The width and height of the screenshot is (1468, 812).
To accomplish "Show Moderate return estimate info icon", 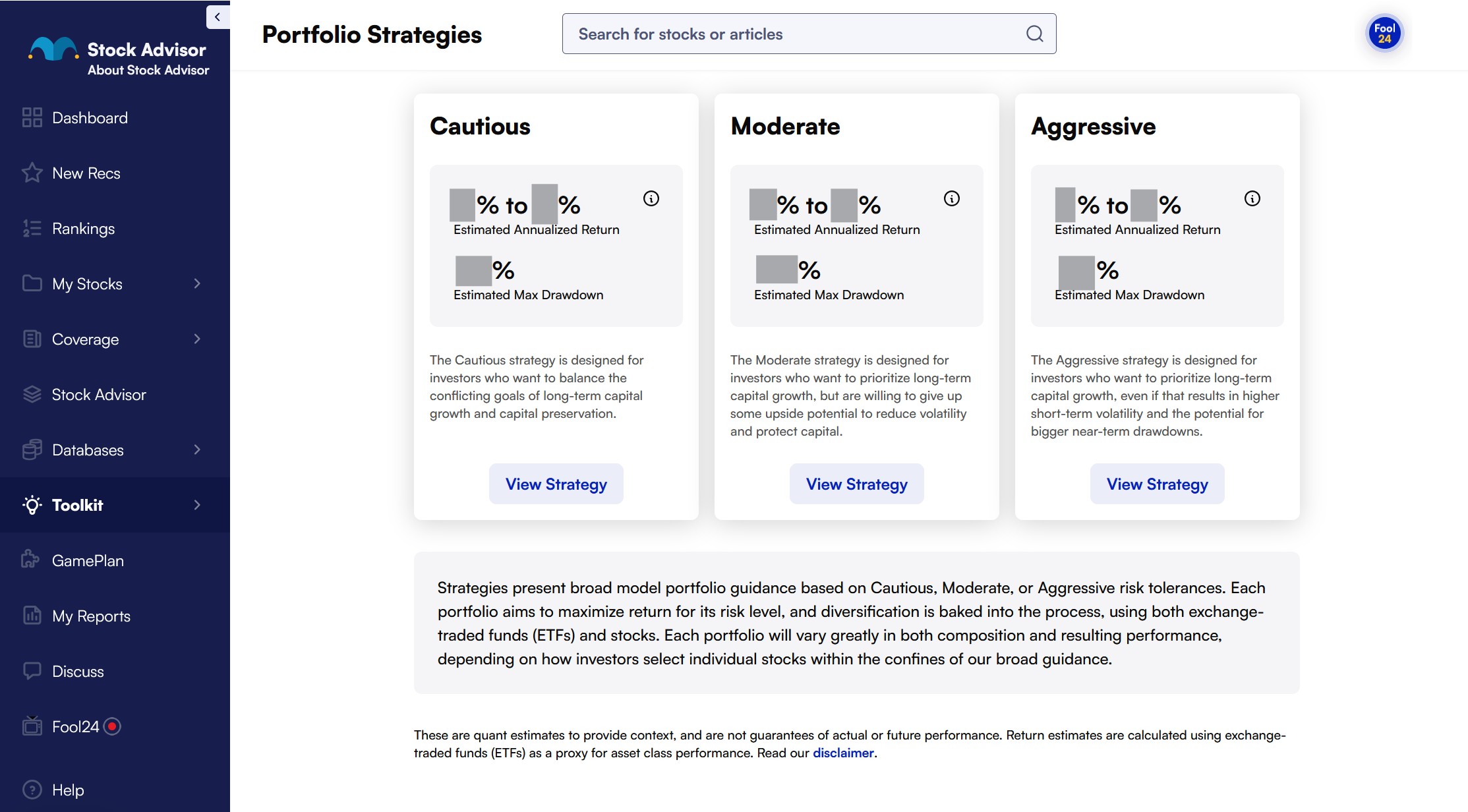I will [951, 198].
